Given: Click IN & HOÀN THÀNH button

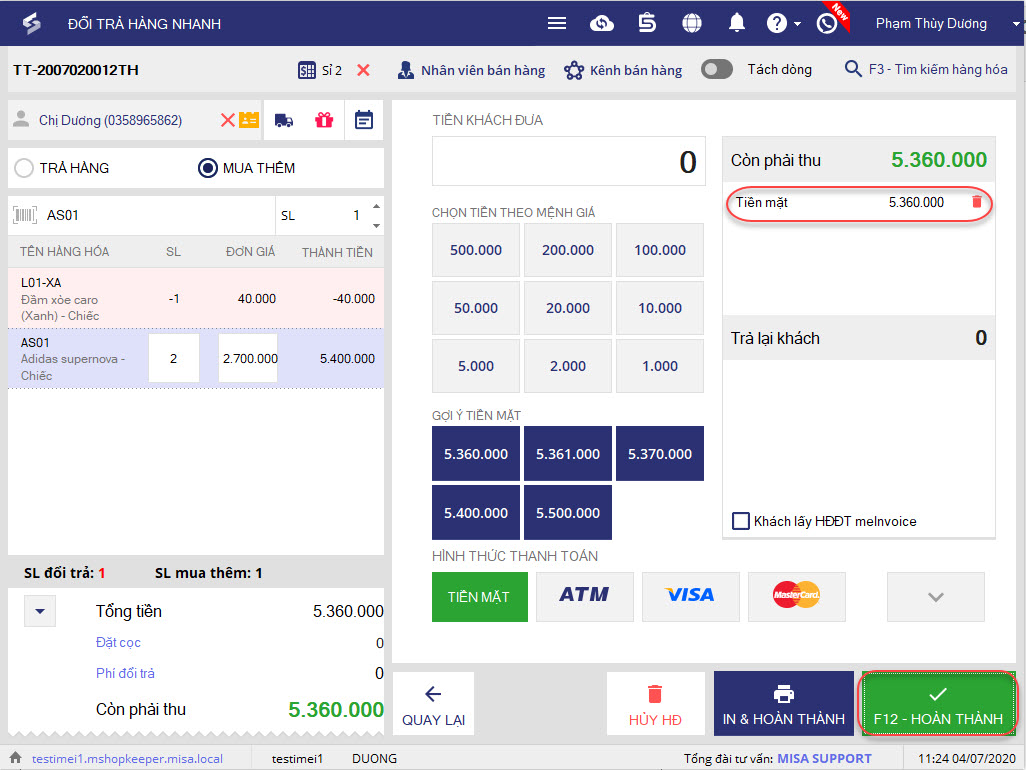Looking at the screenshot, I should (784, 705).
